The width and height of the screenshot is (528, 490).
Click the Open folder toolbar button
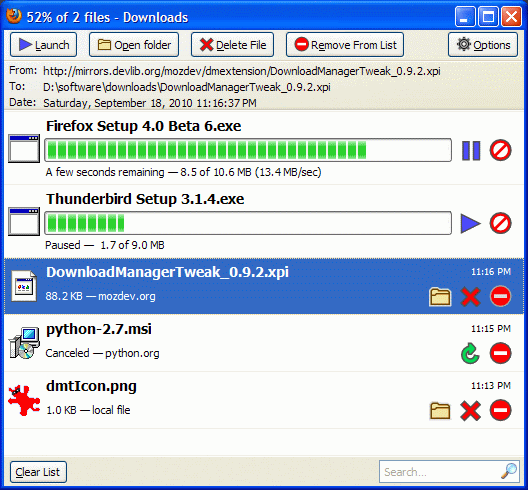coord(134,45)
